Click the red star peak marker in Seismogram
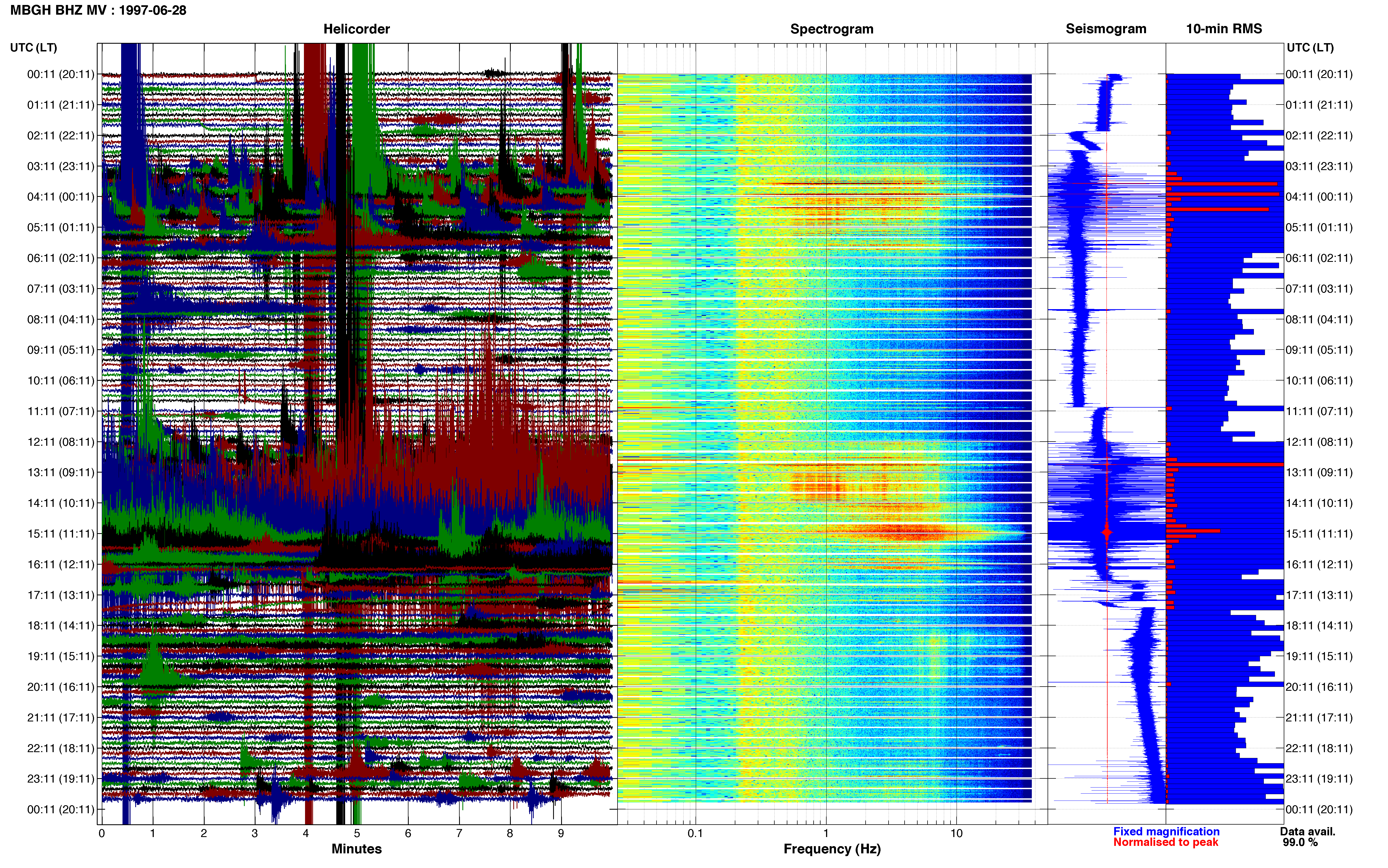The height and width of the screenshot is (868, 1388). (1107, 533)
